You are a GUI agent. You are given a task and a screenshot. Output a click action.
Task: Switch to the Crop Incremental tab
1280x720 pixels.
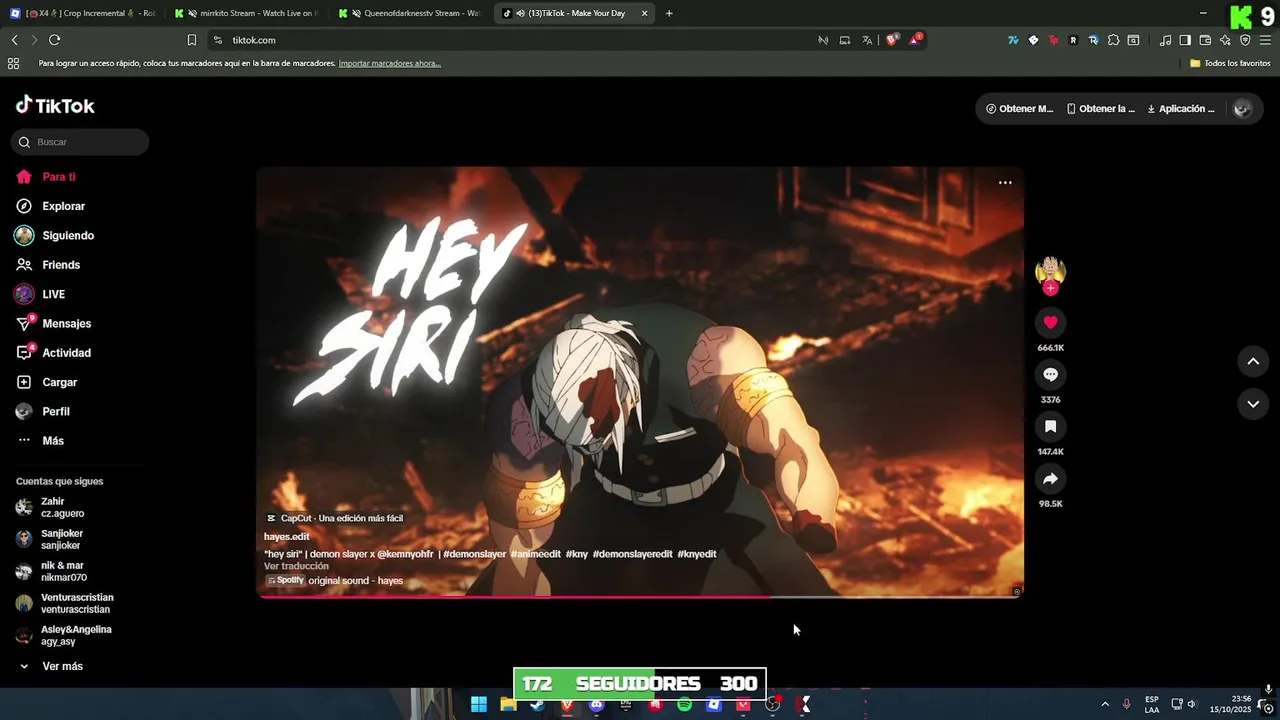tap(83, 14)
